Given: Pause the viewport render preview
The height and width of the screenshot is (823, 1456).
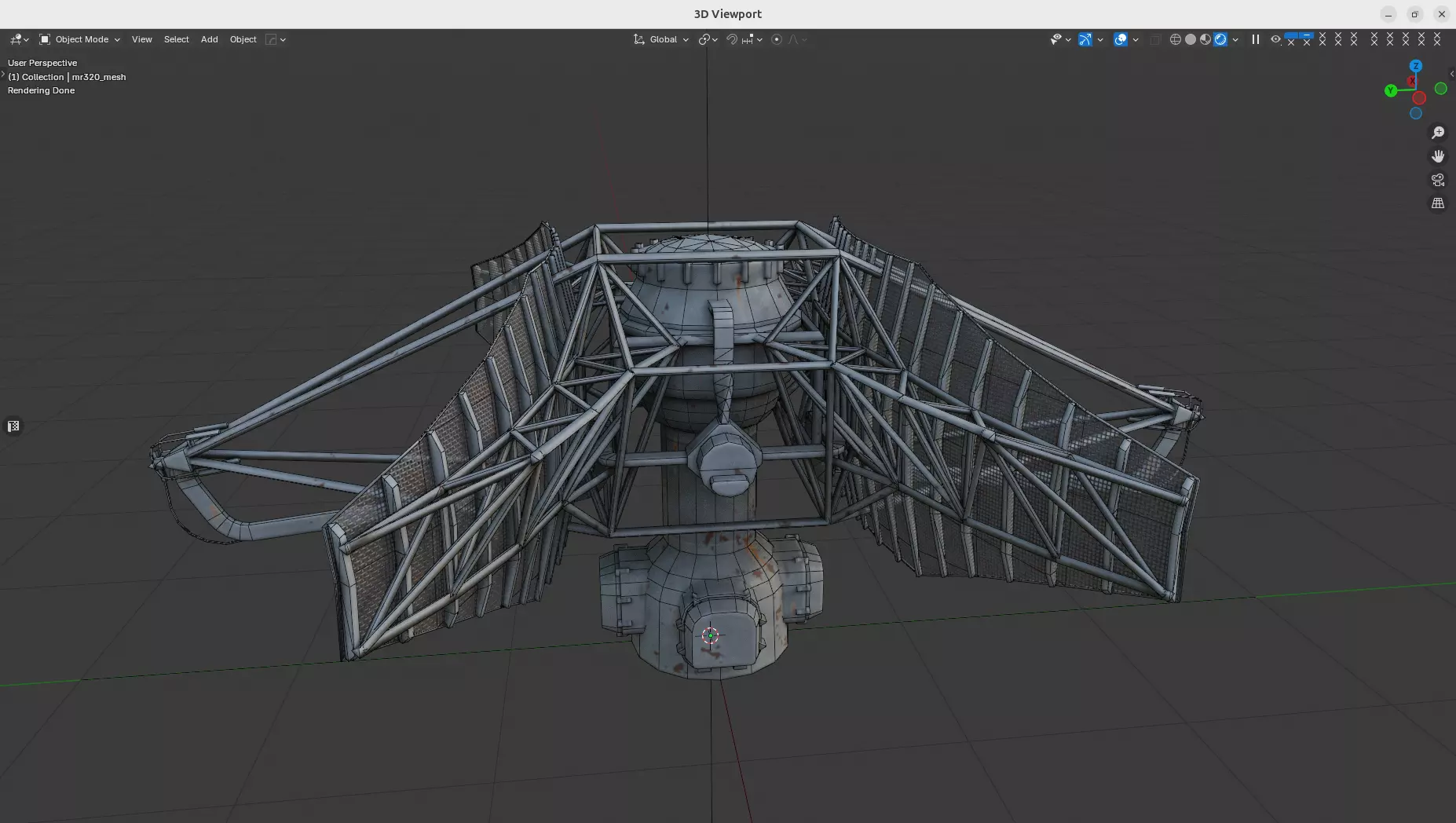Looking at the screenshot, I should (x=1256, y=39).
